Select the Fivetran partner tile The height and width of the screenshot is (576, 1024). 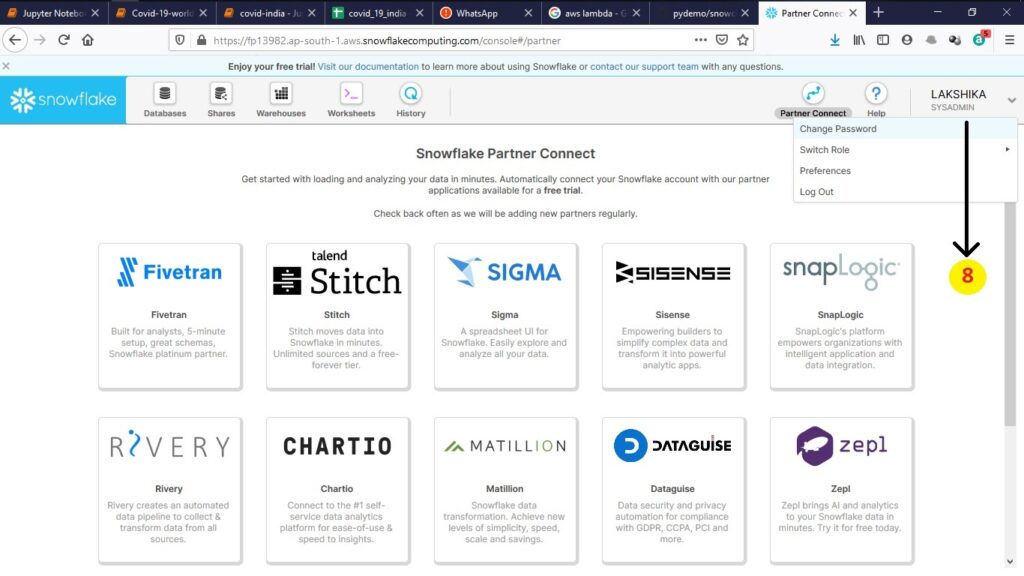click(x=169, y=315)
